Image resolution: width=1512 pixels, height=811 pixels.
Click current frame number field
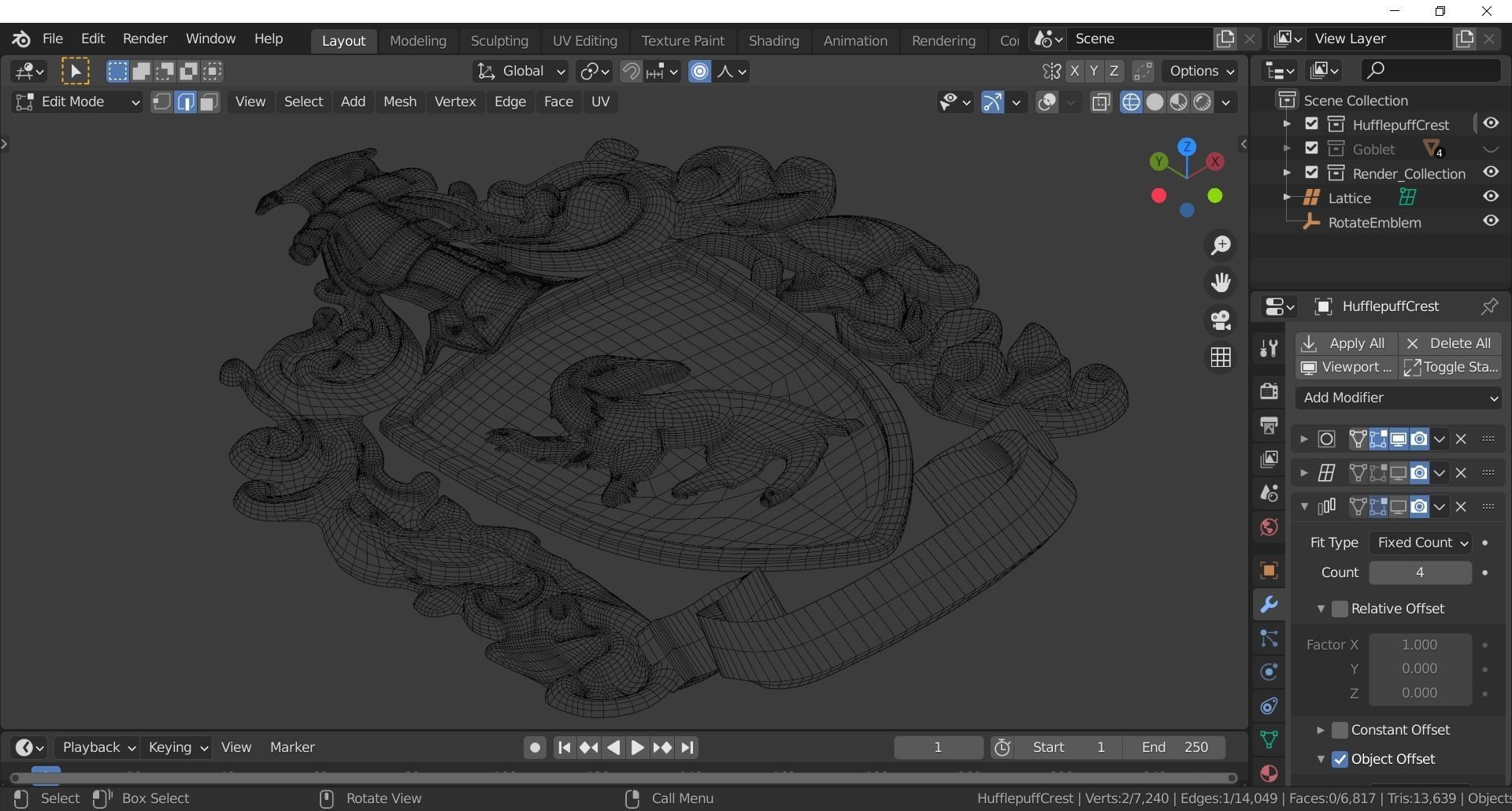[x=938, y=748]
